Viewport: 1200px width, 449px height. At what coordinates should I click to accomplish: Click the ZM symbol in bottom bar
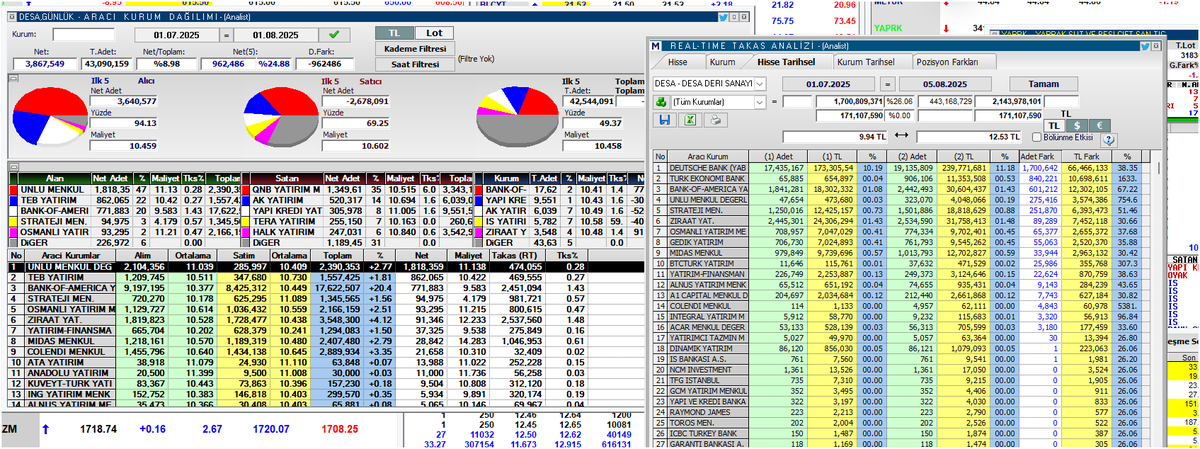point(11,427)
